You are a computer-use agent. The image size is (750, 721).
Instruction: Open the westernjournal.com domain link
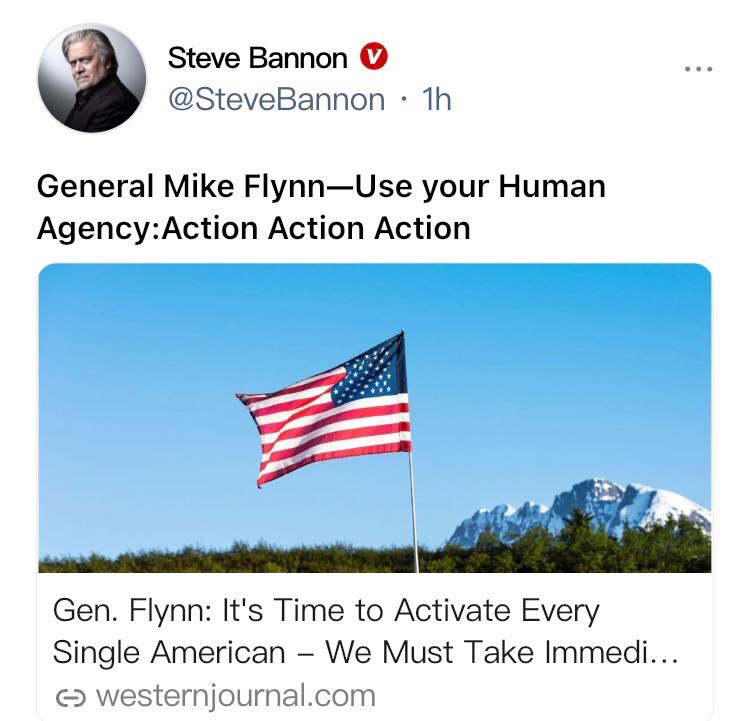coord(236,696)
